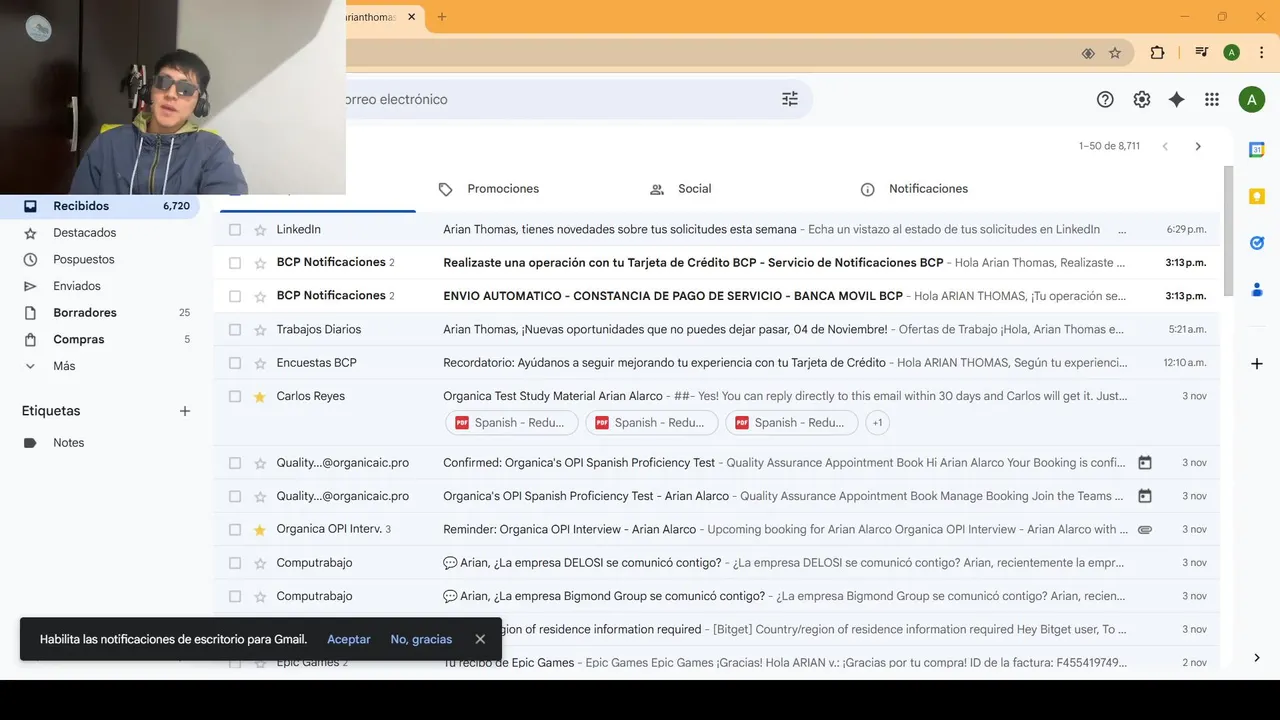
Task: Open Chrome extensions puzzle icon
Action: 1157,53
